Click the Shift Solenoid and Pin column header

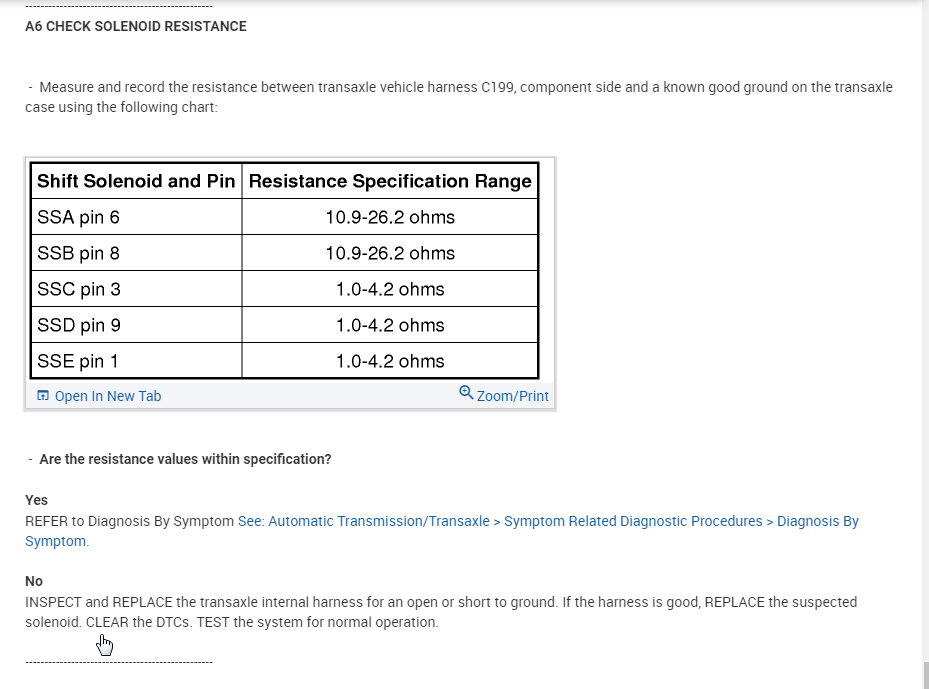pyautogui.click(x=136, y=181)
